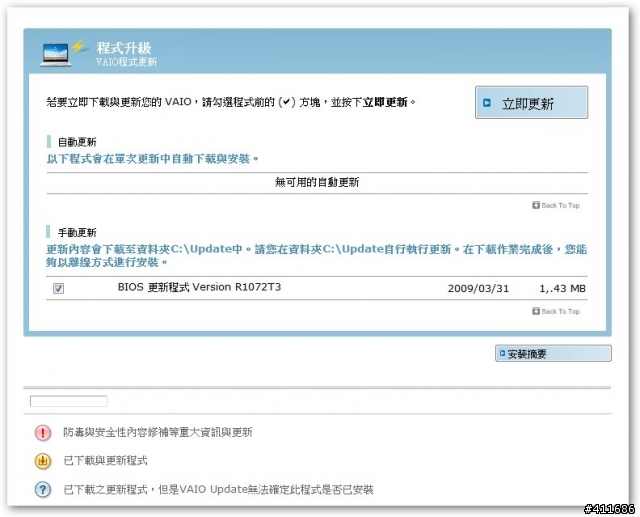Click the empty input box above legend
Image resolution: width=640 pixels, height=517 pixels.
pos(69,401)
